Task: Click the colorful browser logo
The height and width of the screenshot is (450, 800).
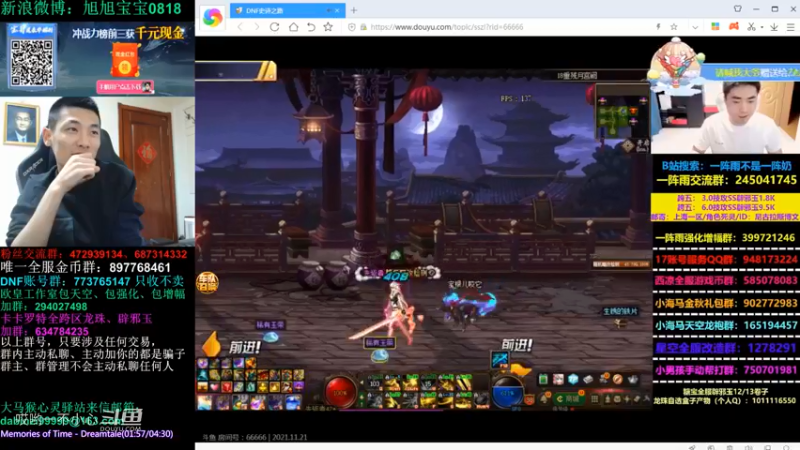Action: [212, 17]
